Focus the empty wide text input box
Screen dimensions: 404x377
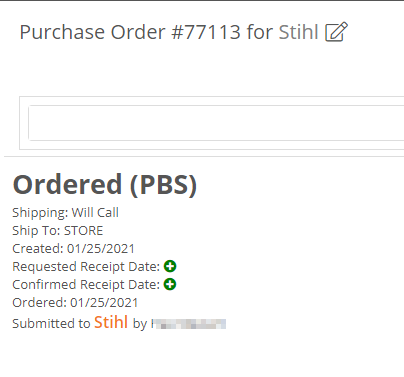tap(216, 123)
